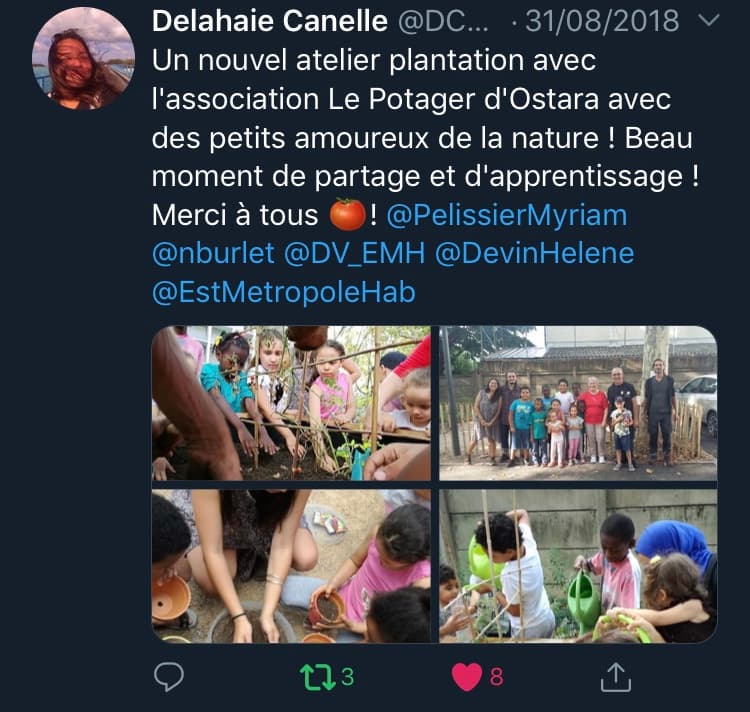The height and width of the screenshot is (712, 750).
Task: Click the tomato emoji in the tweet
Action: pyautogui.click(x=348, y=215)
